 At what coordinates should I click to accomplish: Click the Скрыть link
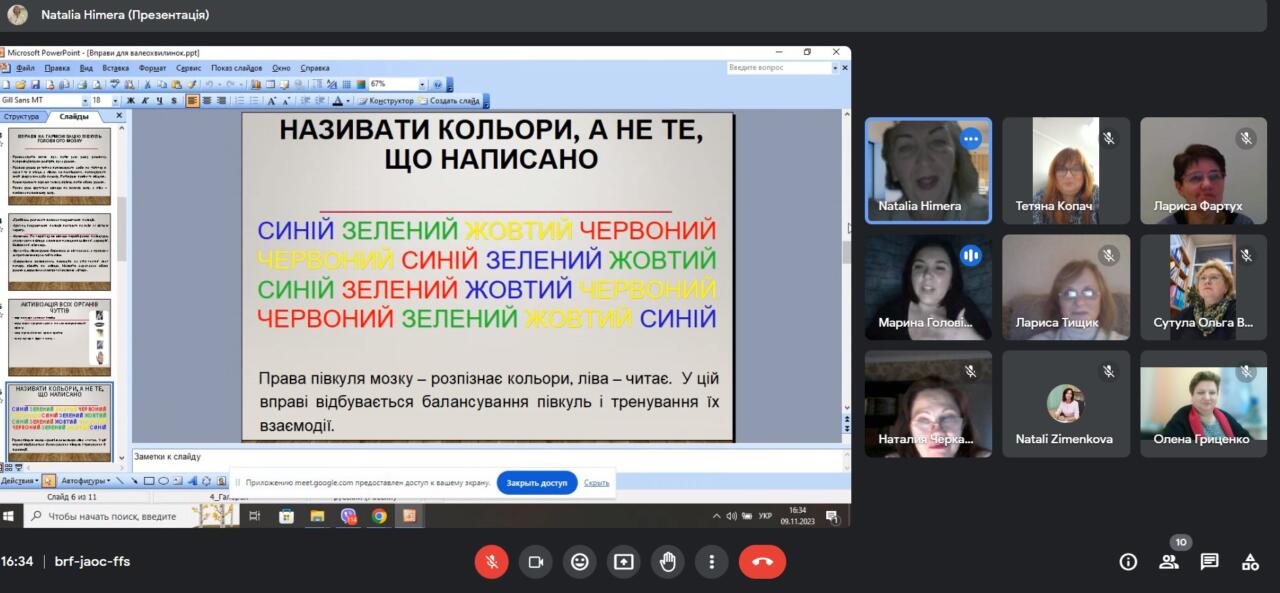point(597,483)
